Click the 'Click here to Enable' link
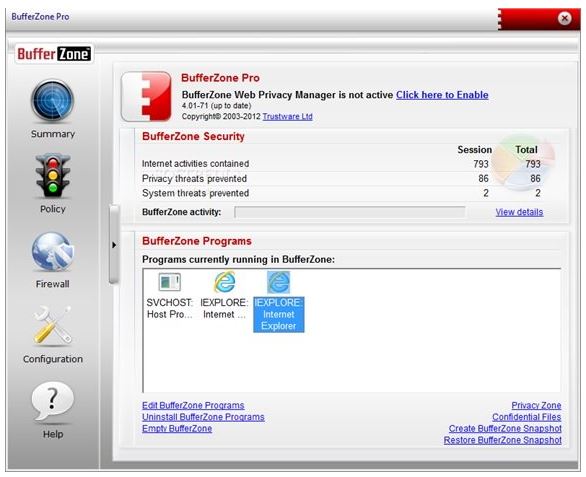Image resolution: width=586 pixels, height=477 pixels. pos(442,95)
